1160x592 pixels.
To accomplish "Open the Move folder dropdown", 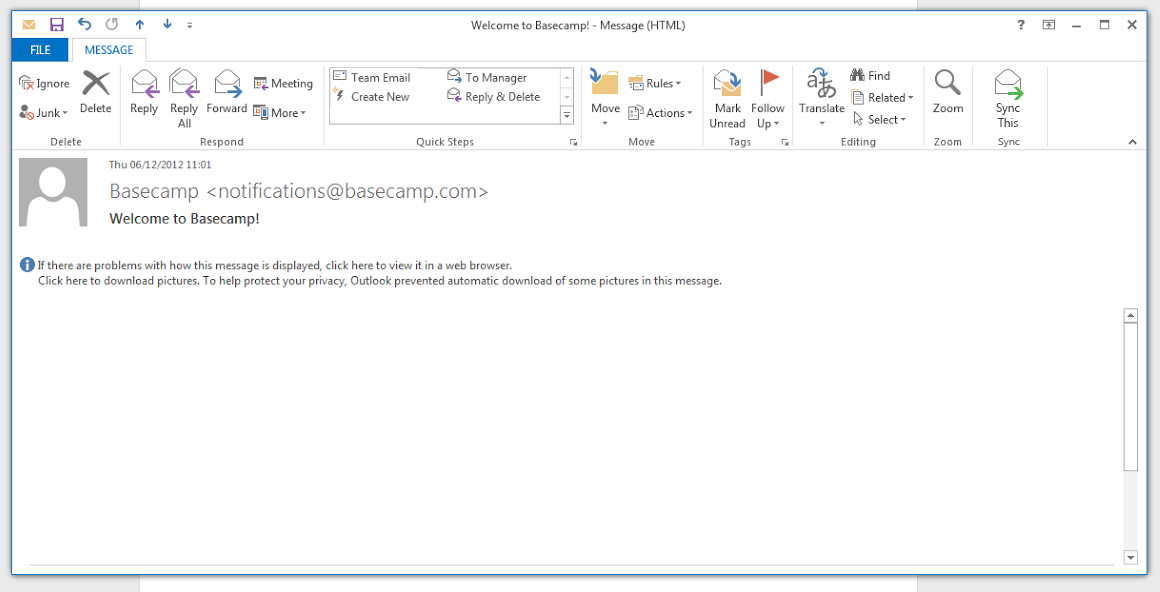I will tap(605, 98).
